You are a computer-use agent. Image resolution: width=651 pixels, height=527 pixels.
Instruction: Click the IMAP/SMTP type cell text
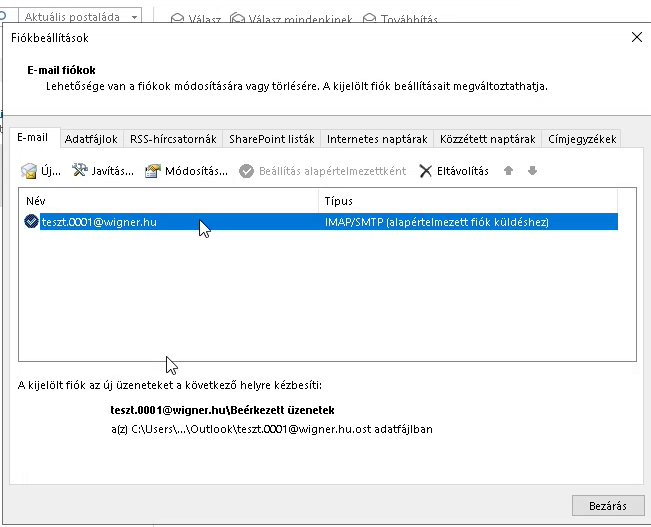[437, 222]
